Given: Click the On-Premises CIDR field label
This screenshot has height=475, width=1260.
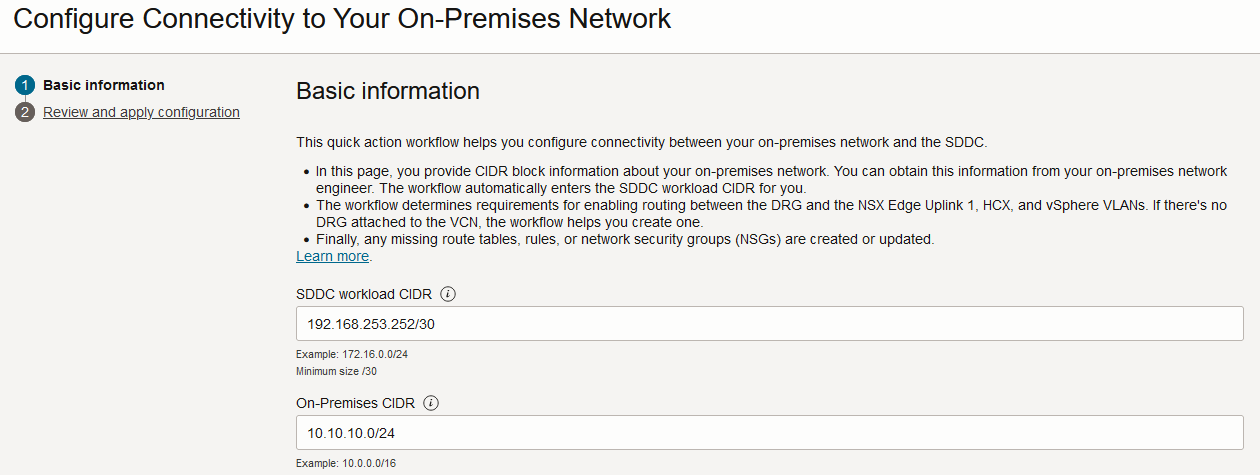Looking at the screenshot, I should pyautogui.click(x=356, y=404).
